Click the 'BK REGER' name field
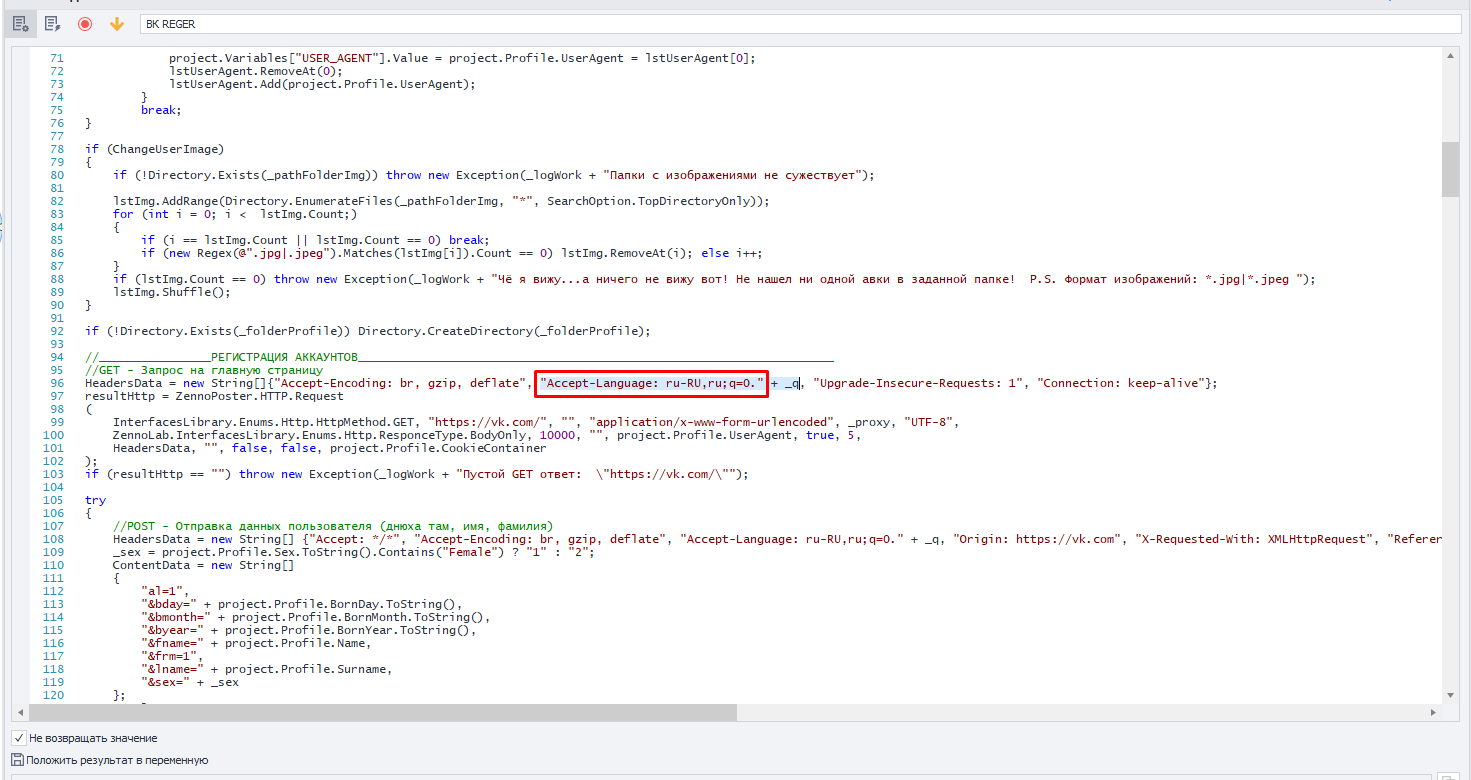 click(800, 24)
